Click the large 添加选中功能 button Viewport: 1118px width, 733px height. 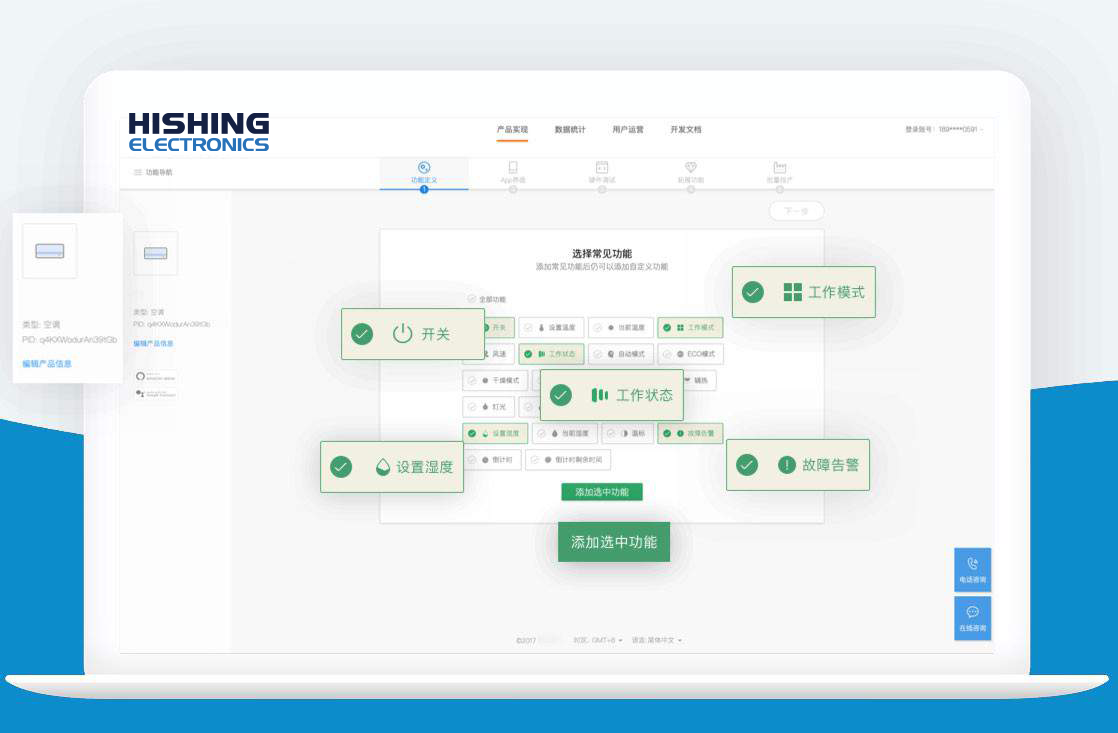coord(613,542)
